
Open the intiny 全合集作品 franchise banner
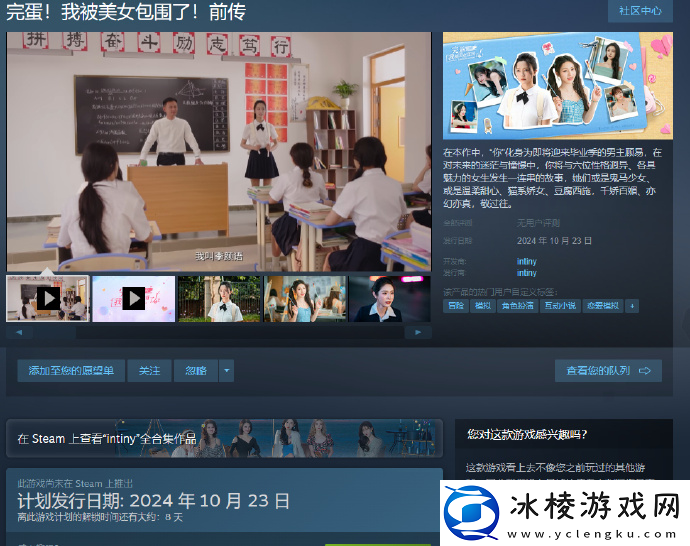224,438
